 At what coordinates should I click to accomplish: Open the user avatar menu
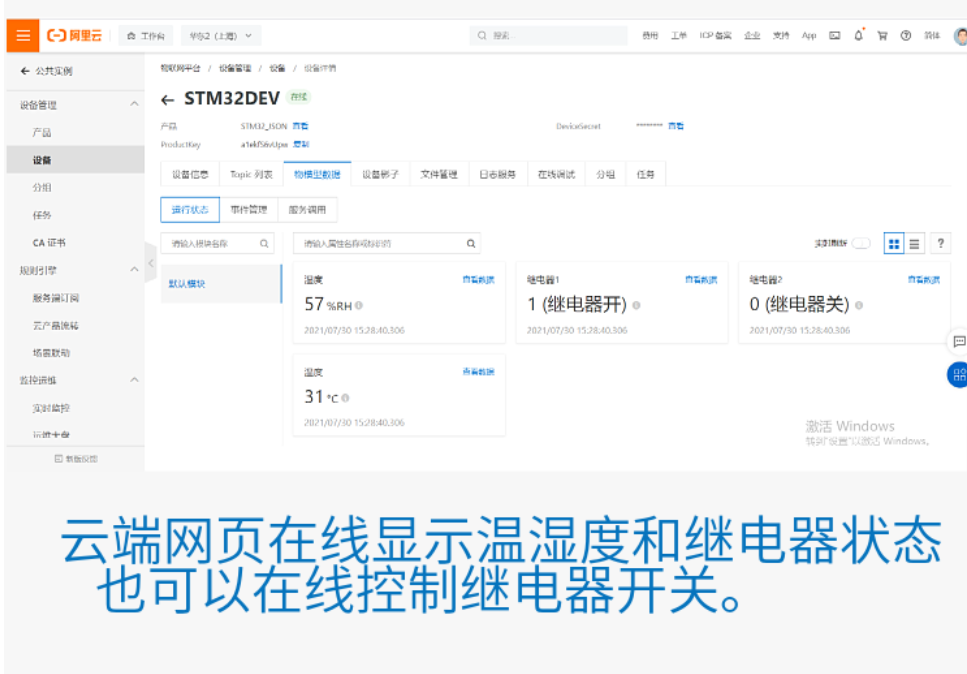[960, 36]
